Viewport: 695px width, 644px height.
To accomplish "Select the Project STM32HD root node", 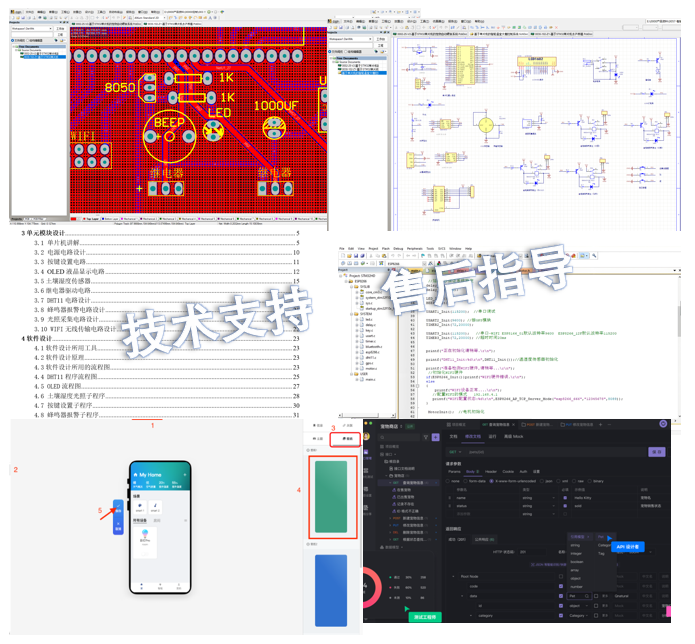I will pos(362,276).
